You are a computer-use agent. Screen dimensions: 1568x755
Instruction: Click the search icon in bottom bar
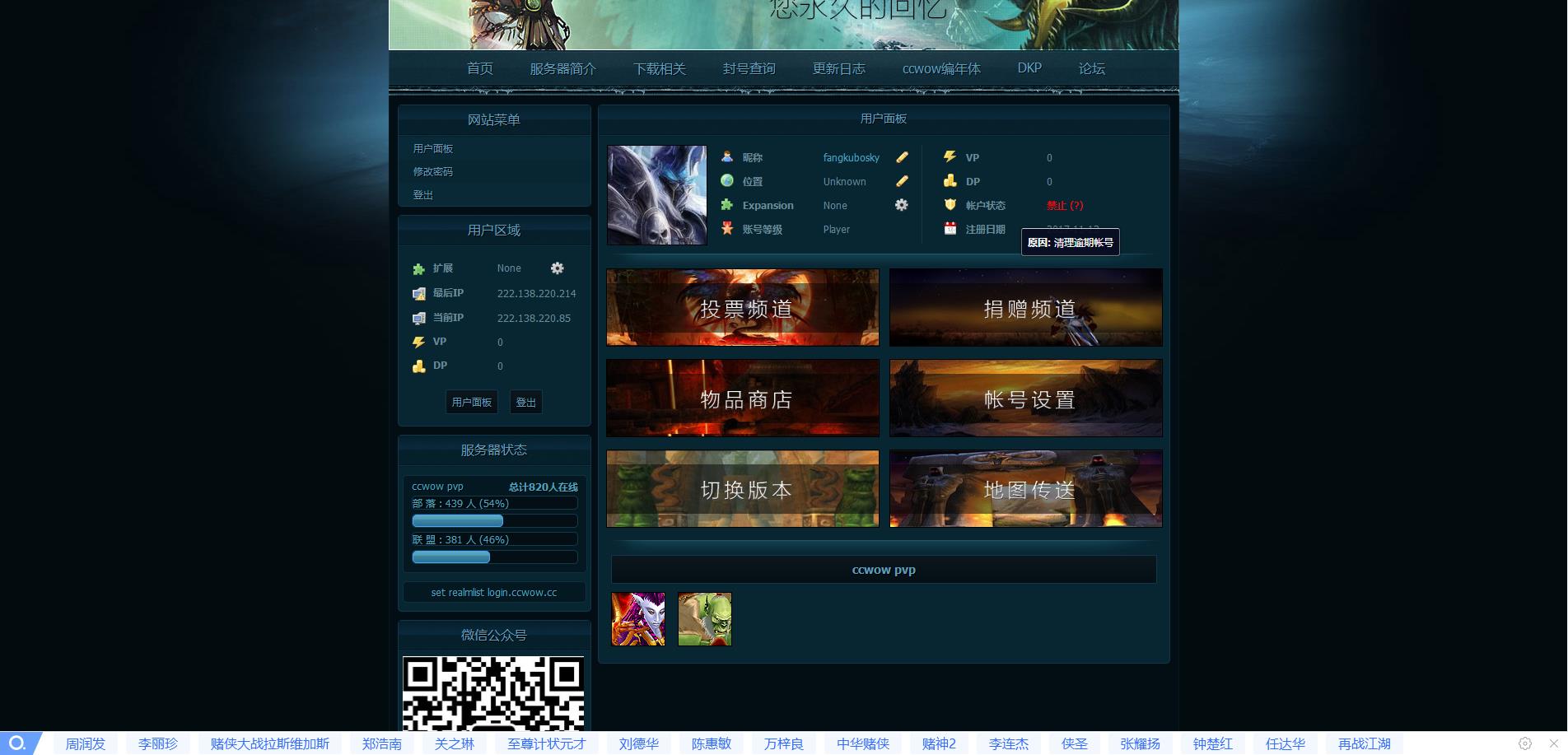pyautogui.click(x=17, y=743)
